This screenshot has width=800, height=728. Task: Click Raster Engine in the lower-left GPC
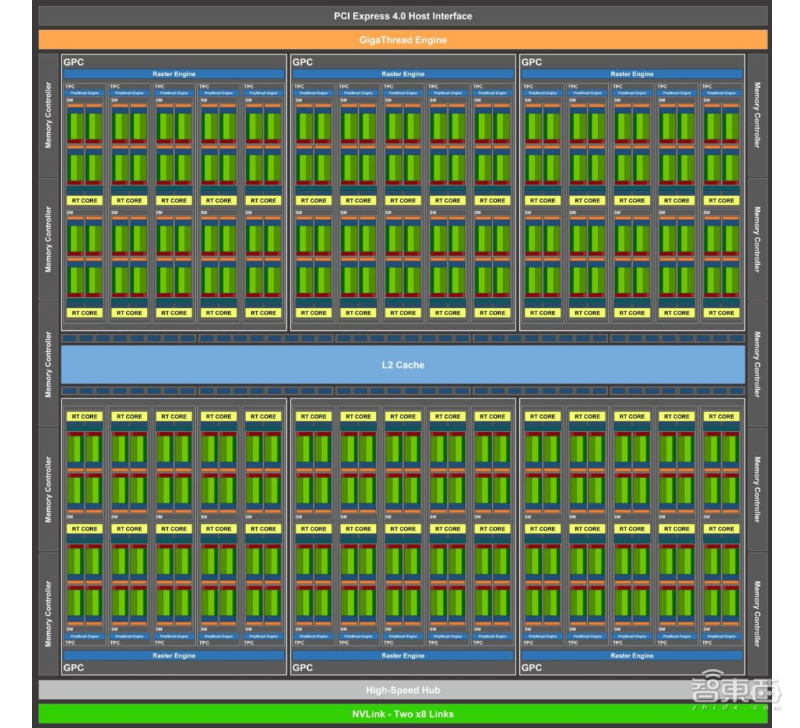tap(174, 656)
